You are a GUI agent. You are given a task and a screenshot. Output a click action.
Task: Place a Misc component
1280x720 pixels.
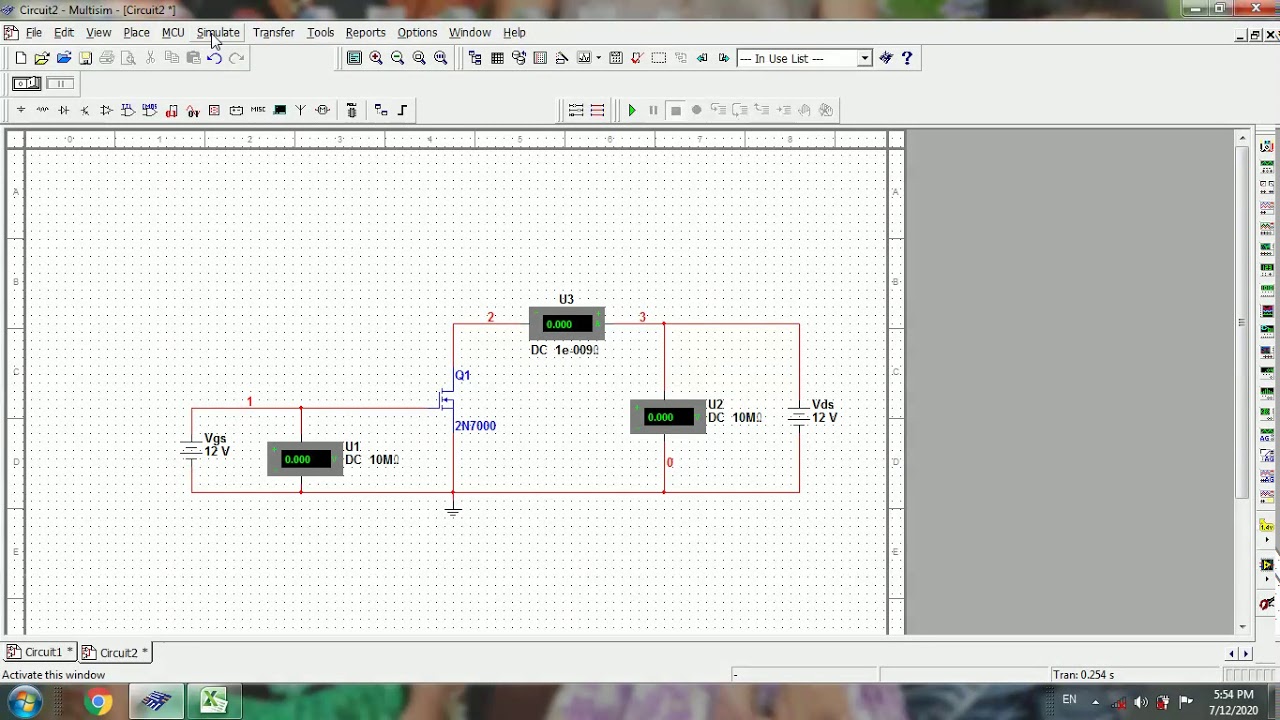(258, 110)
